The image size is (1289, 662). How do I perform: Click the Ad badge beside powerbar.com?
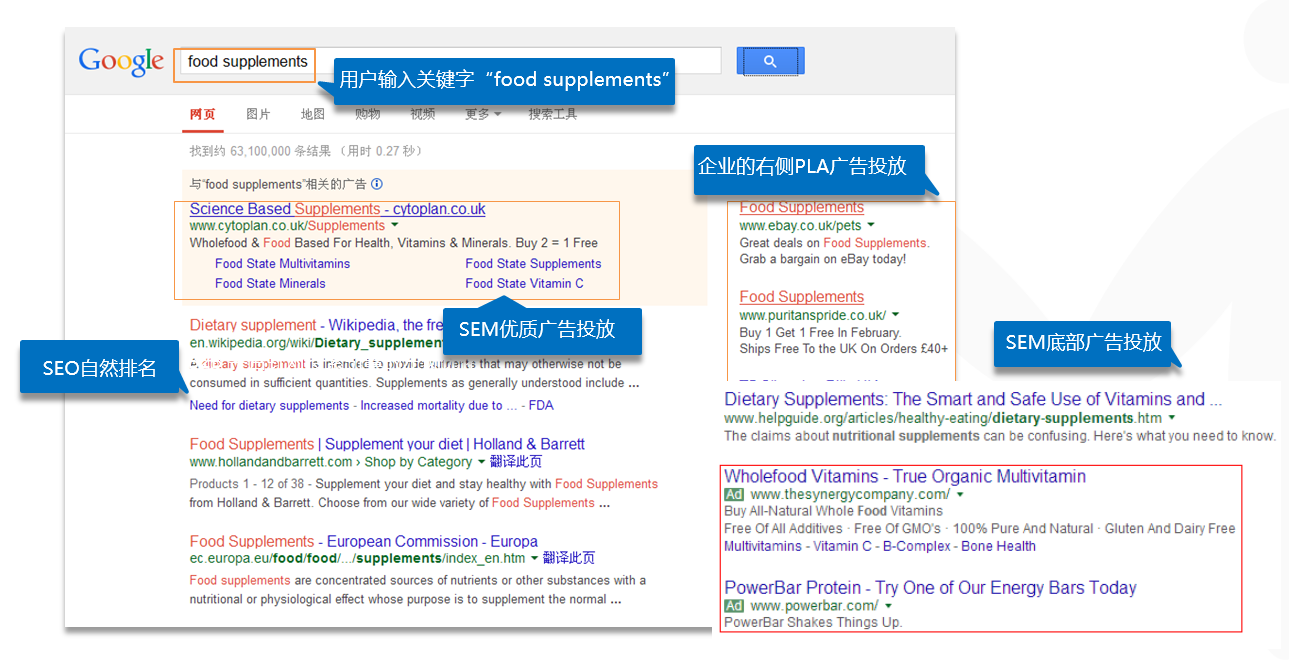734,606
